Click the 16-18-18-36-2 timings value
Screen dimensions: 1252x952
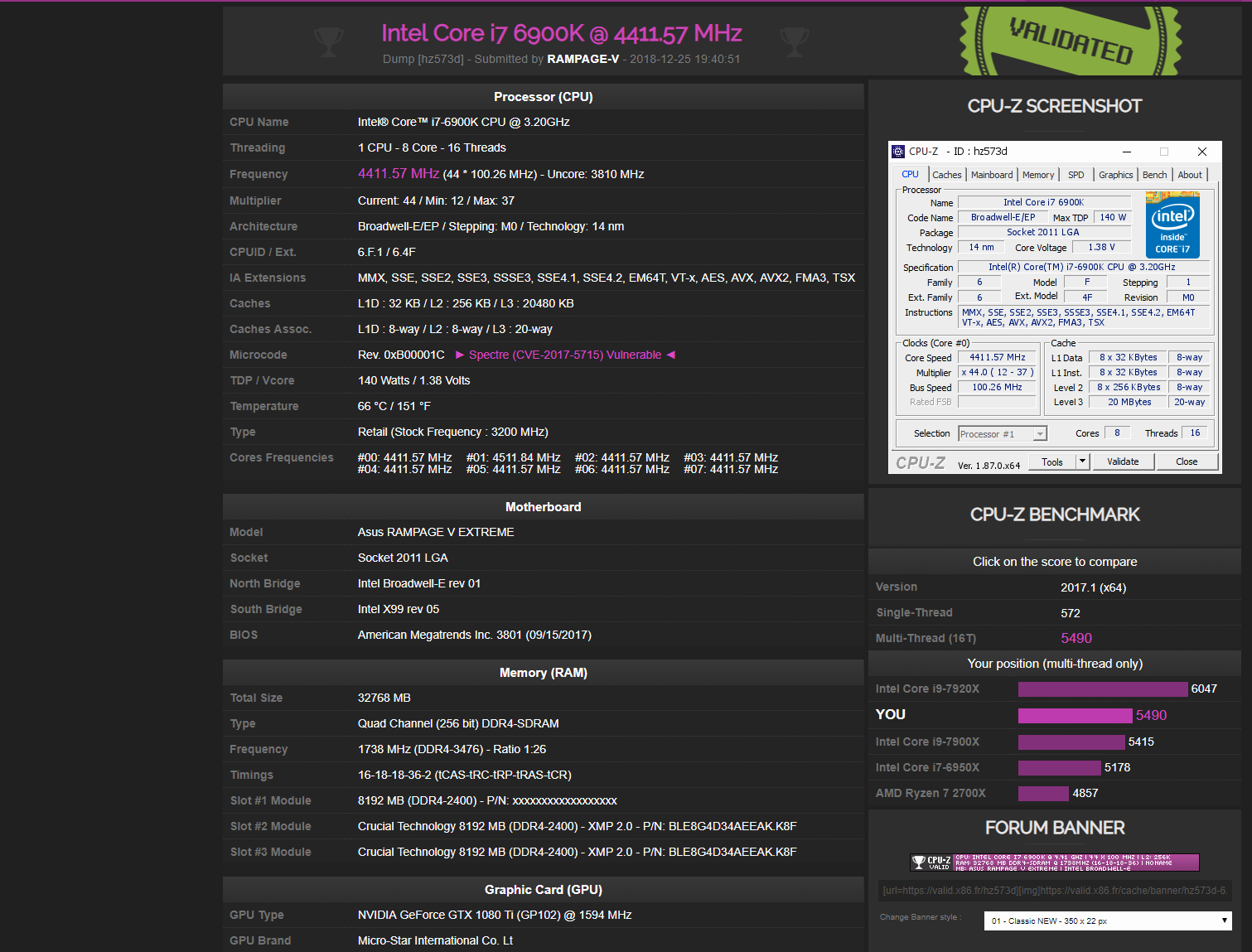pyautogui.click(x=465, y=775)
